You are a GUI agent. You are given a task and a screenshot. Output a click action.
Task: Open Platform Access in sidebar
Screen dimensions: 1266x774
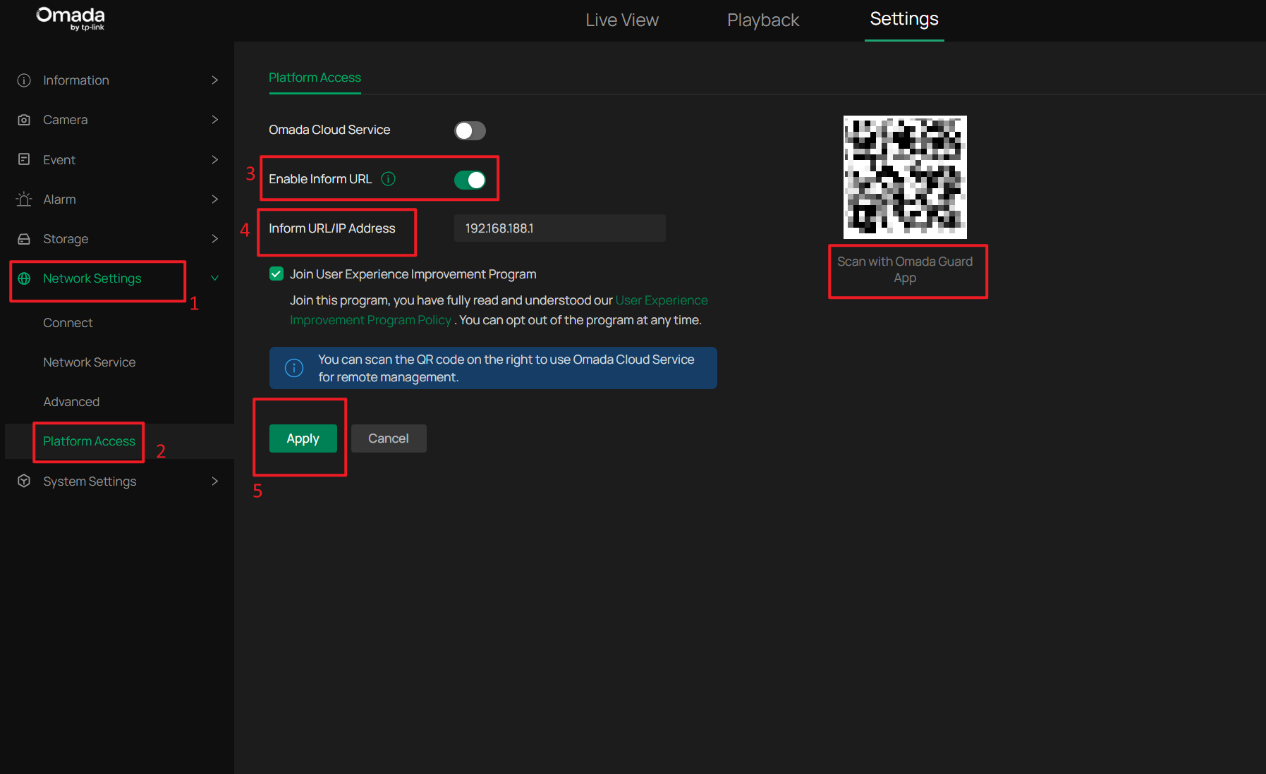pos(89,441)
